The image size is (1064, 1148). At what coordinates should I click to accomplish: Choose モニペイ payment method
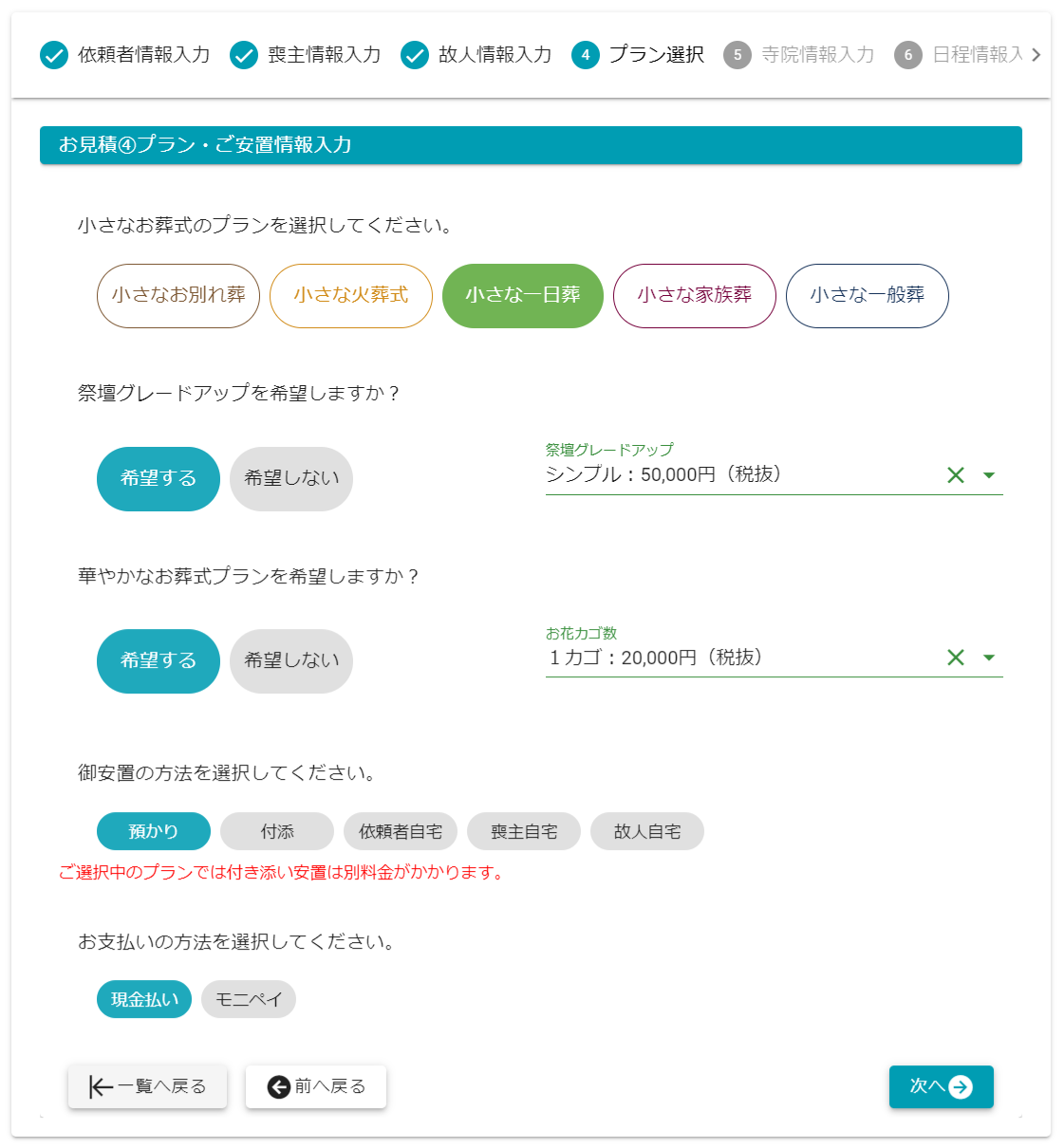click(x=249, y=999)
